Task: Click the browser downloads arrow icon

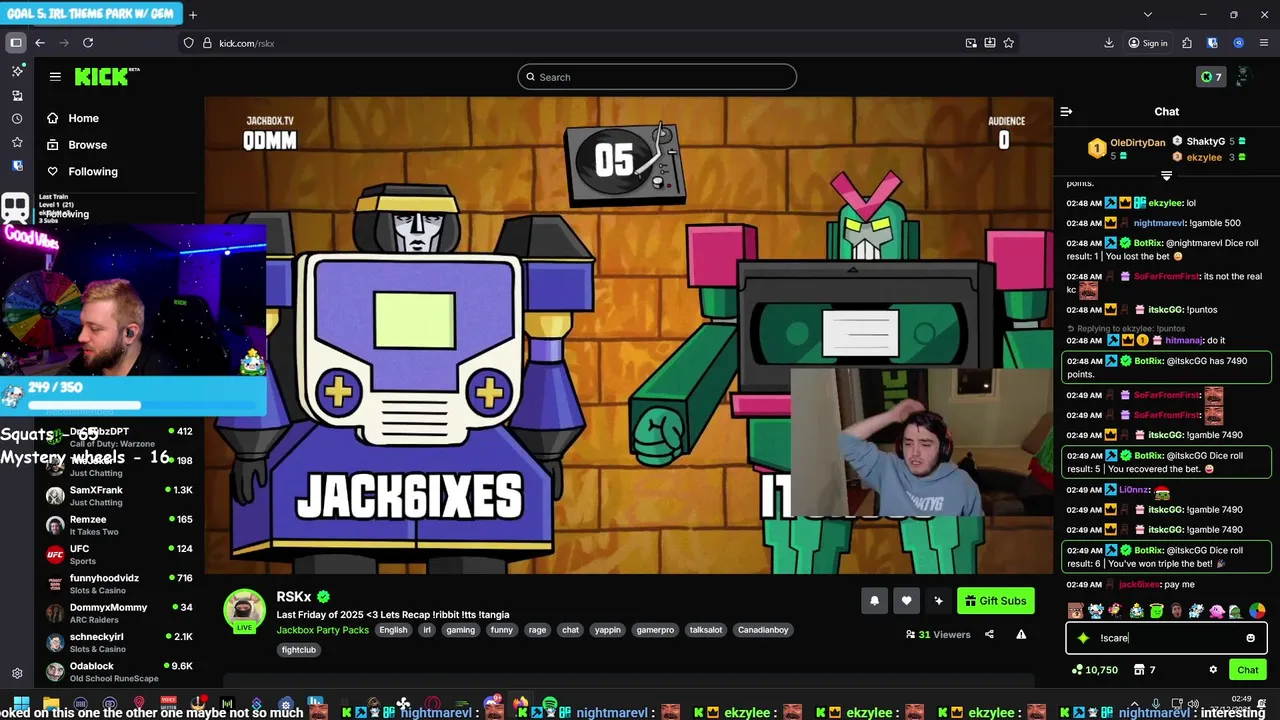Action: point(1109,43)
